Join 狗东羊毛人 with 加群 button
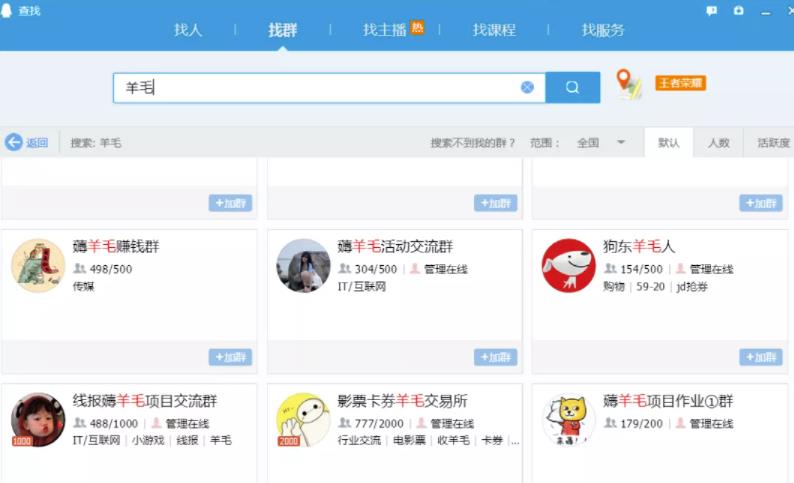794x483 pixels. [x=760, y=357]
